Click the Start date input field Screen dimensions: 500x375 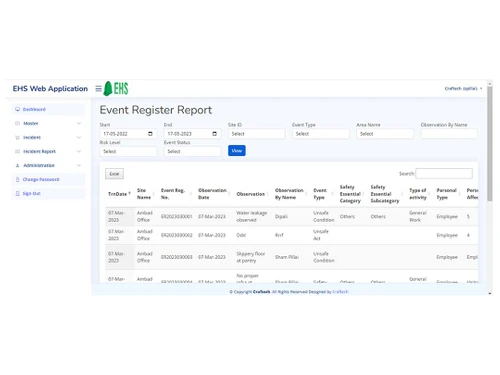click(x=128, y=134)
